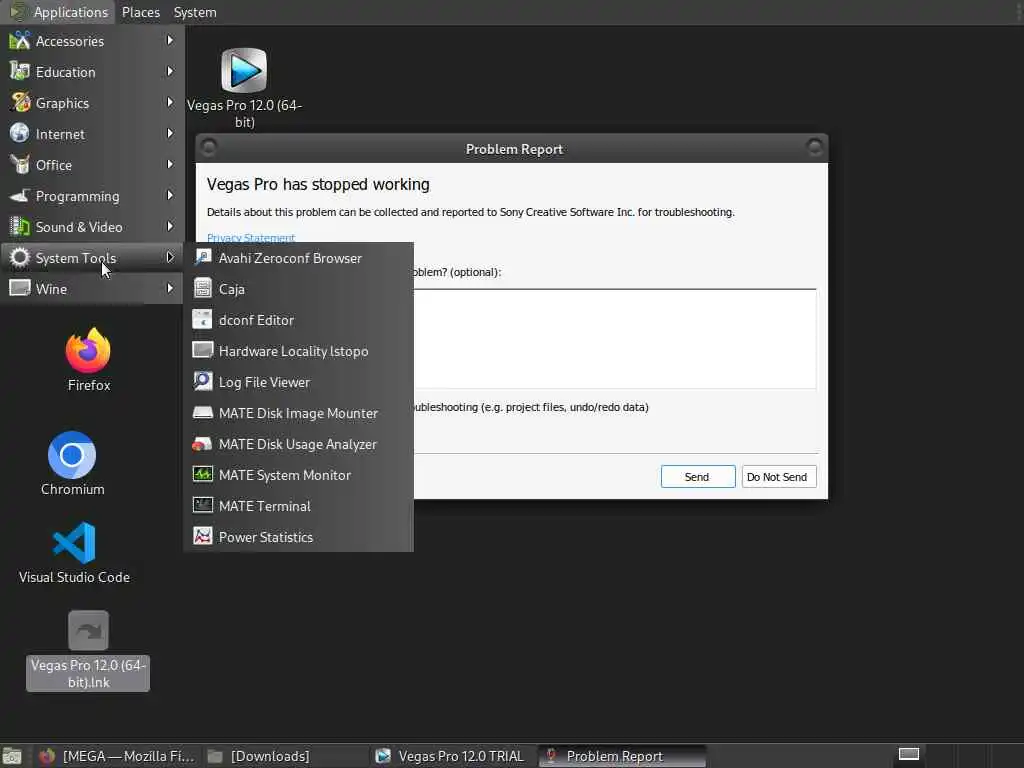The image size is (1024, 768).
Task: Click the Problem Report taskbar entry
Action: [x=622, y=756]
